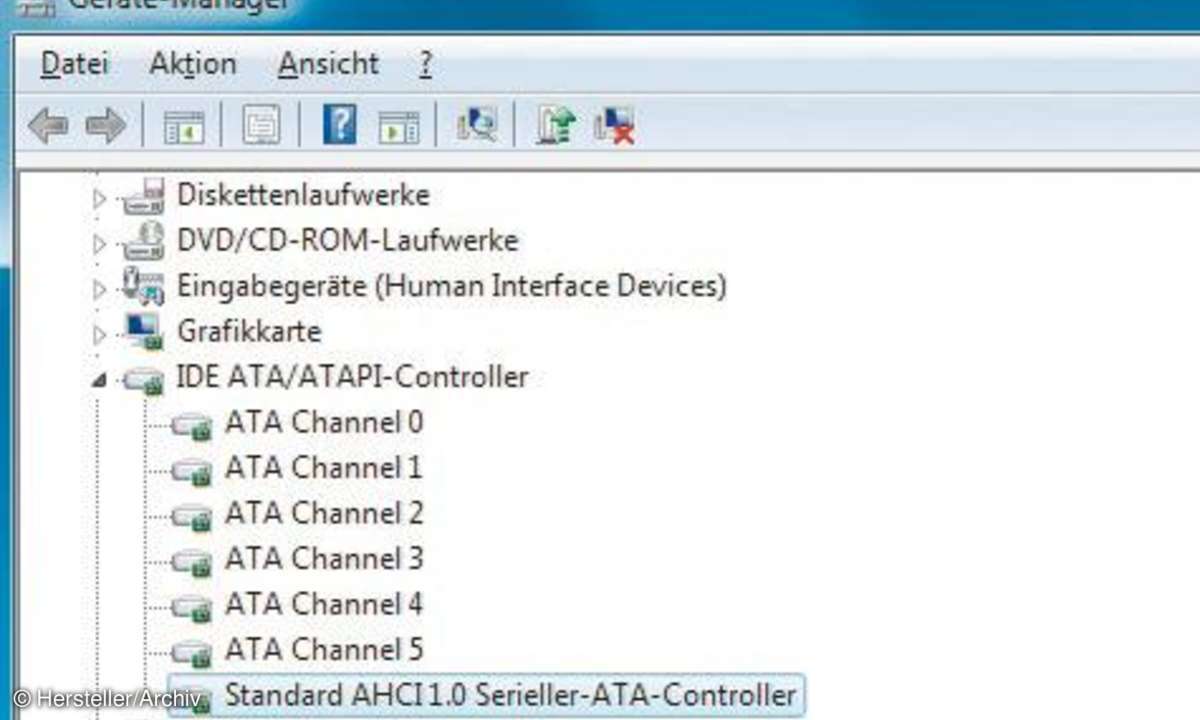Open the Ansicht menu
The width and height of the screenshot is (1200, 720).
329,64
